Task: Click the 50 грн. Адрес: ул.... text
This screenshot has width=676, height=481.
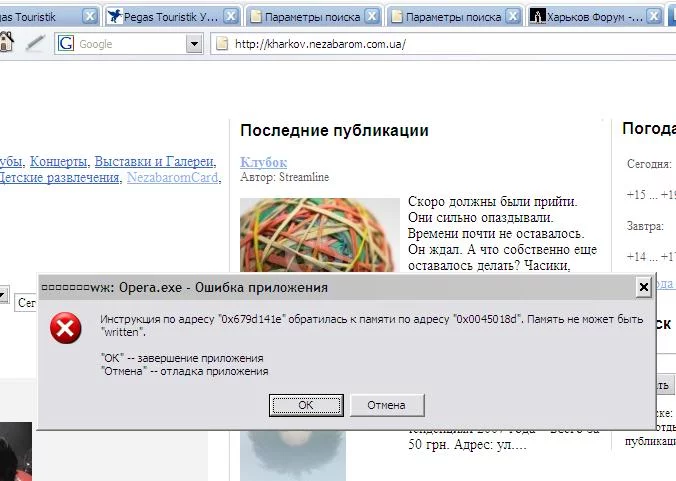Action: click(467, 445)
